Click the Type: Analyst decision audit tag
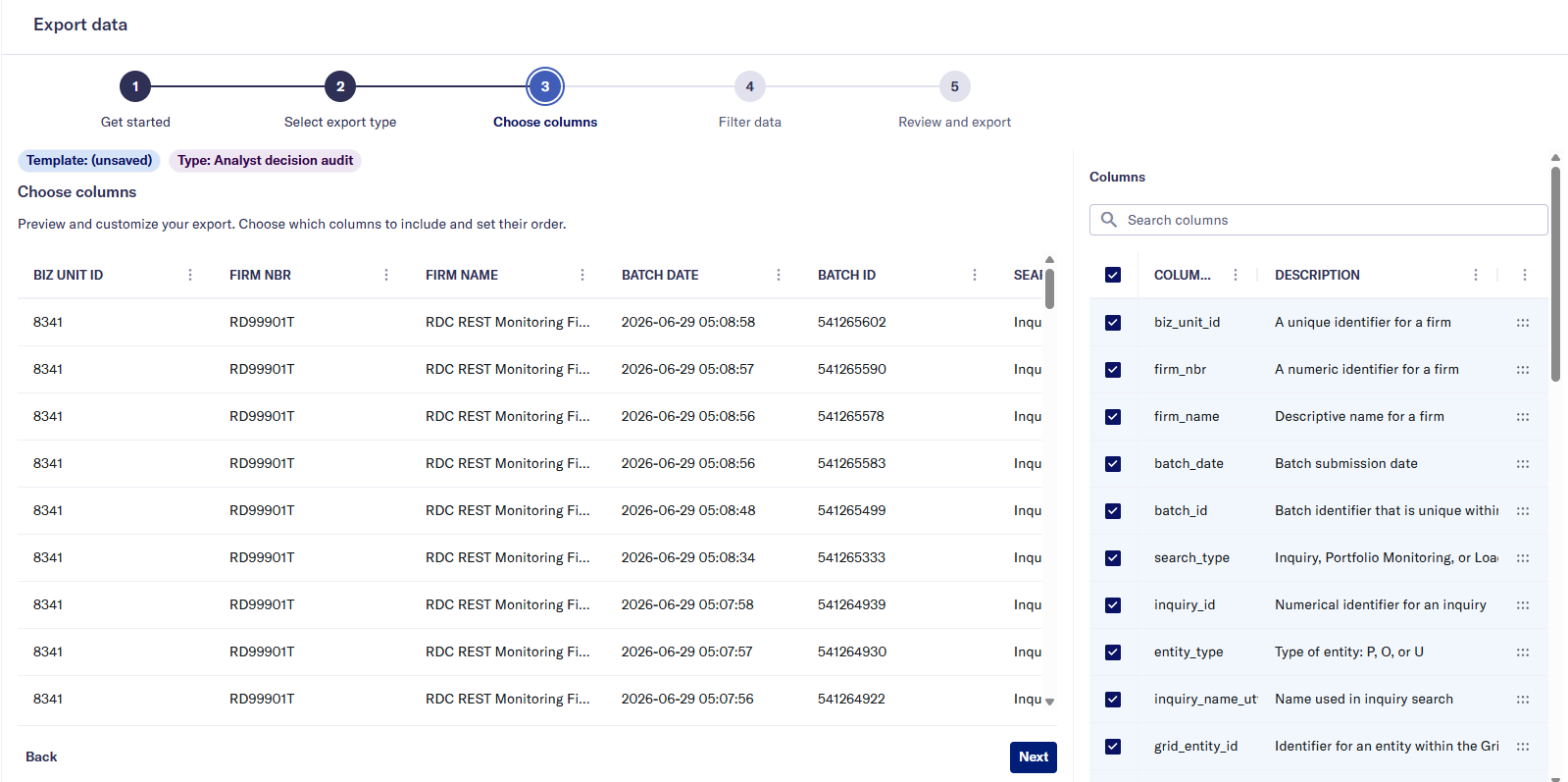Image resolution: width=1568 pixels, height=782 pixels. point(265,160)
